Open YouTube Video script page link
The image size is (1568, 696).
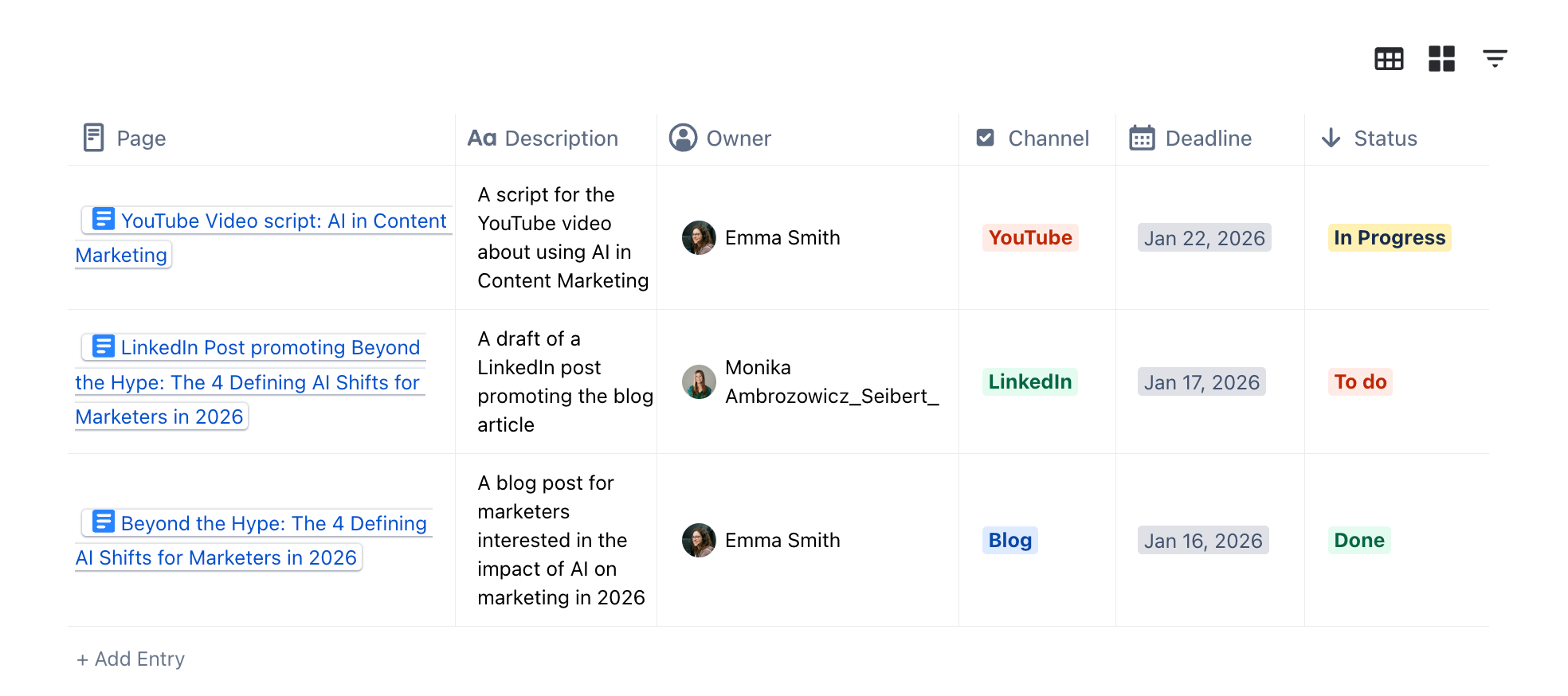[263, 237]
